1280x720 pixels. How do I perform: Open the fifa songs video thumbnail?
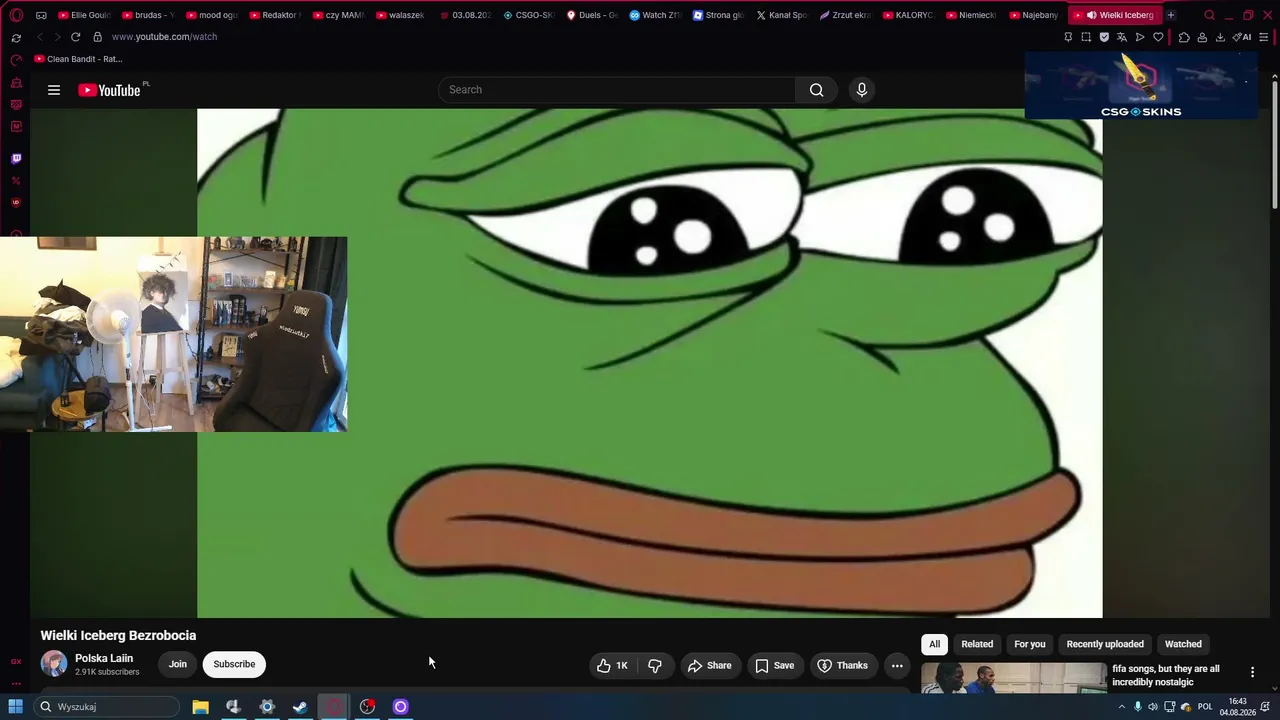(x=1014, y=677)
